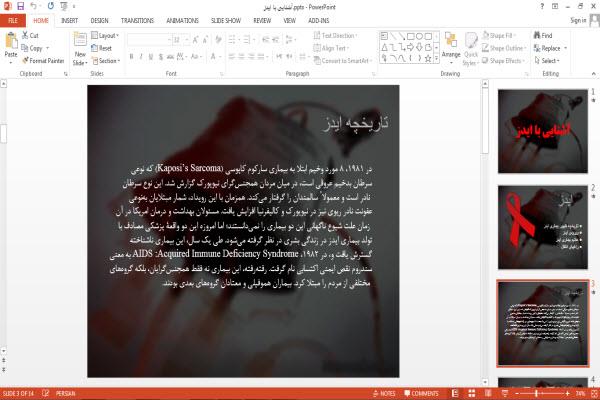Open the font size dropdown
Image resolution: width=600 pixels, height=400 pixels.
(187, 40)
